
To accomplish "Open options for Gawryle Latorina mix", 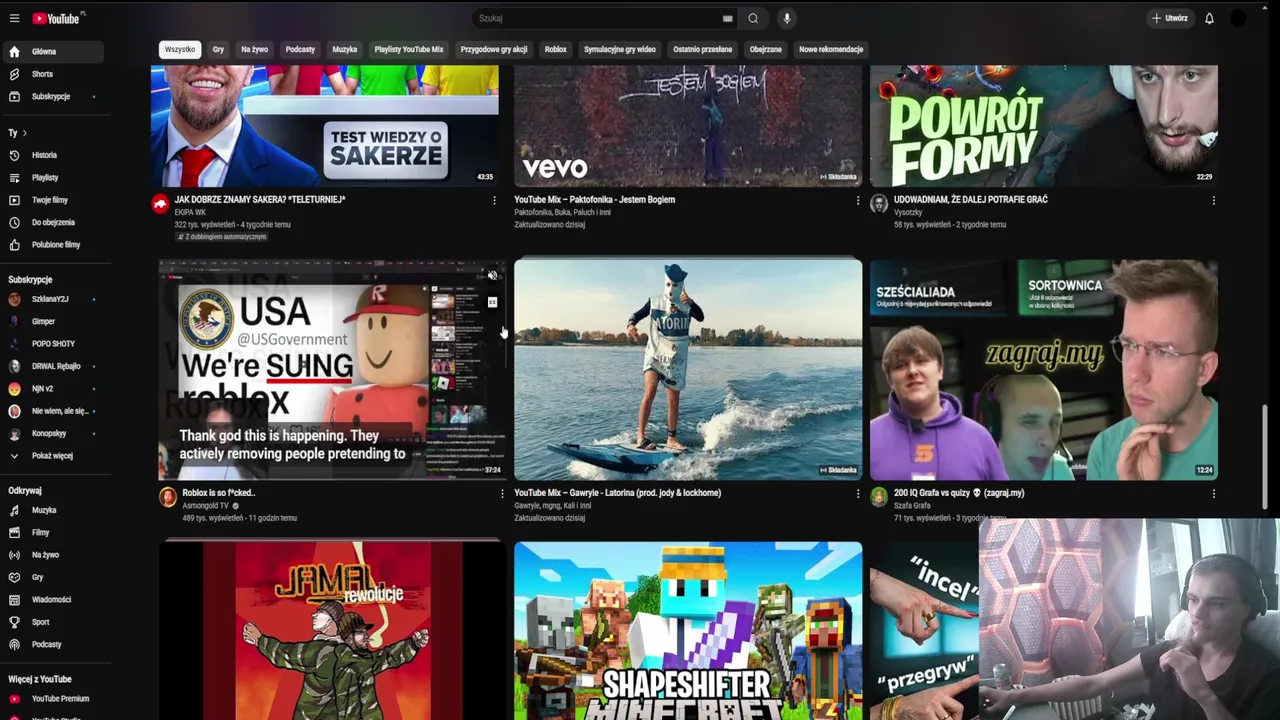I will (858, 493).
